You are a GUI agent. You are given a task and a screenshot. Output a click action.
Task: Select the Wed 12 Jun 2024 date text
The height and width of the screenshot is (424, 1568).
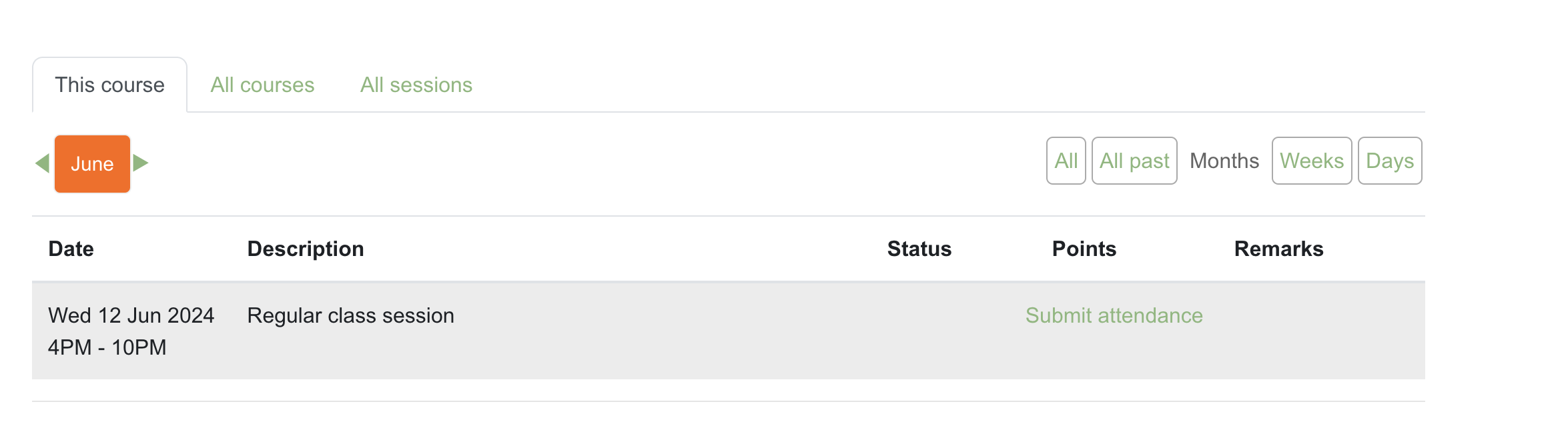click(x=131, y=315)
